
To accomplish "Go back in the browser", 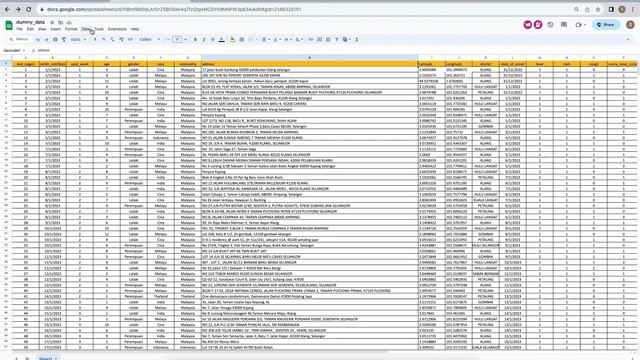I will tap(7, 9).
